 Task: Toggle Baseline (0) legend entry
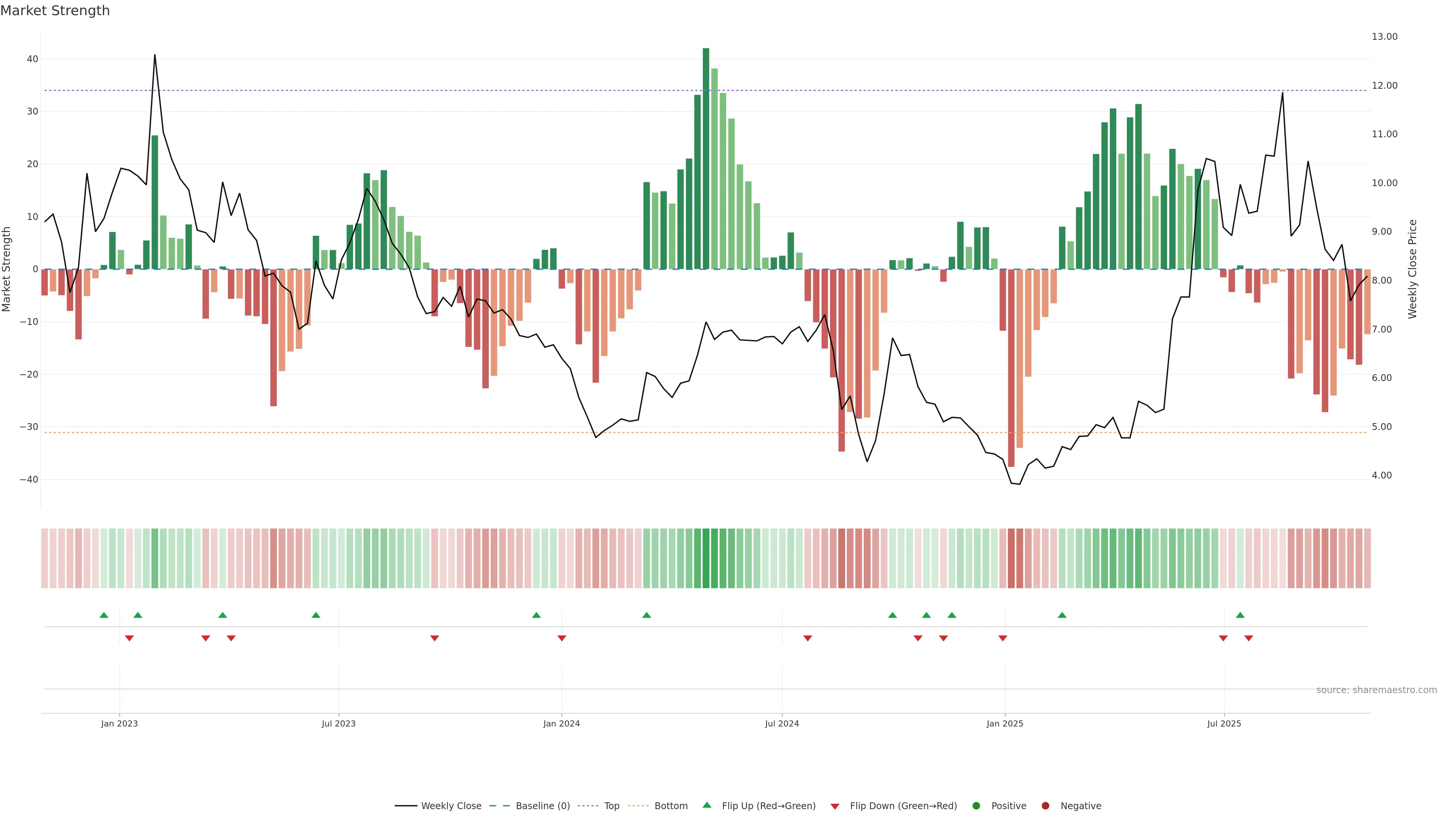(542, 806)
